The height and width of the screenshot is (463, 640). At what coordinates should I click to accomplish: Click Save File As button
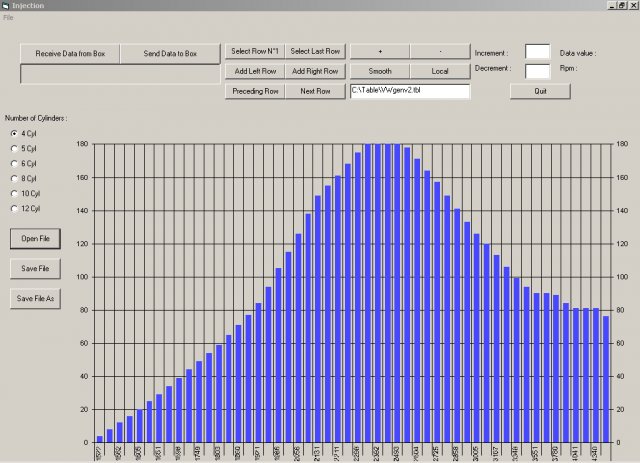click(36, 298)
